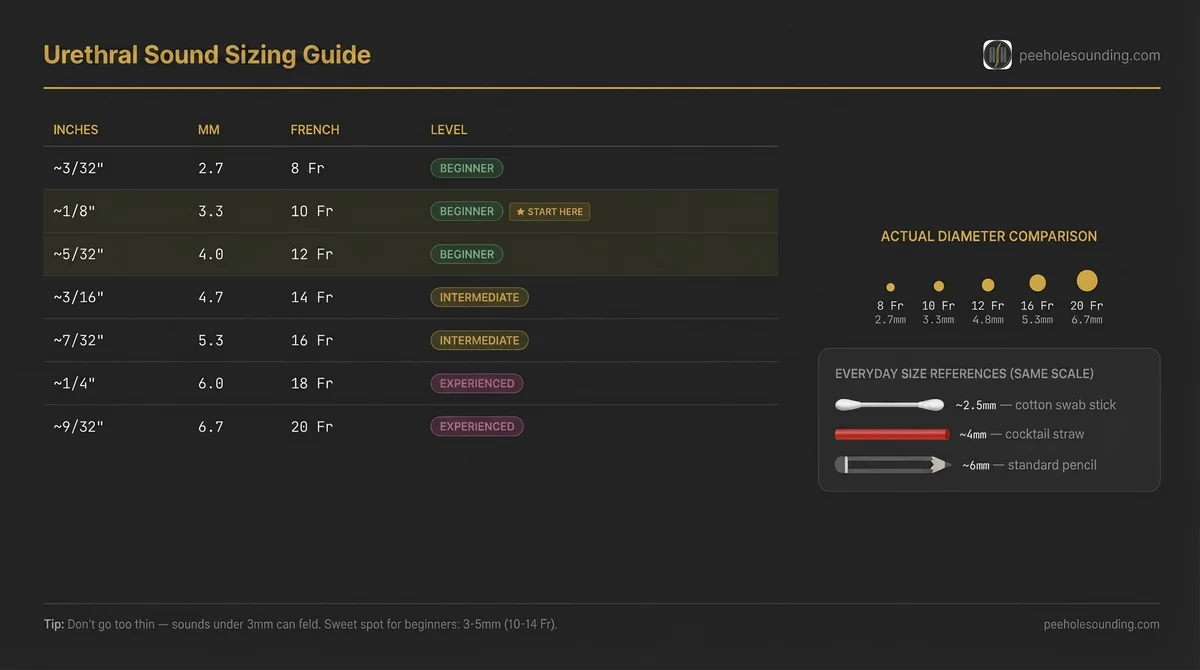Open the peeholesounding.com link in footer
The image size is (1200, 670).
point(1103,623)
